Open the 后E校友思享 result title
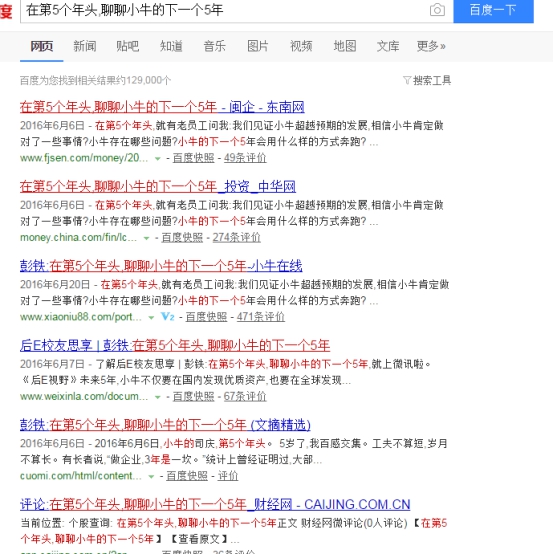The height and width of the screenshot is (554, 554). coord(175,345)
